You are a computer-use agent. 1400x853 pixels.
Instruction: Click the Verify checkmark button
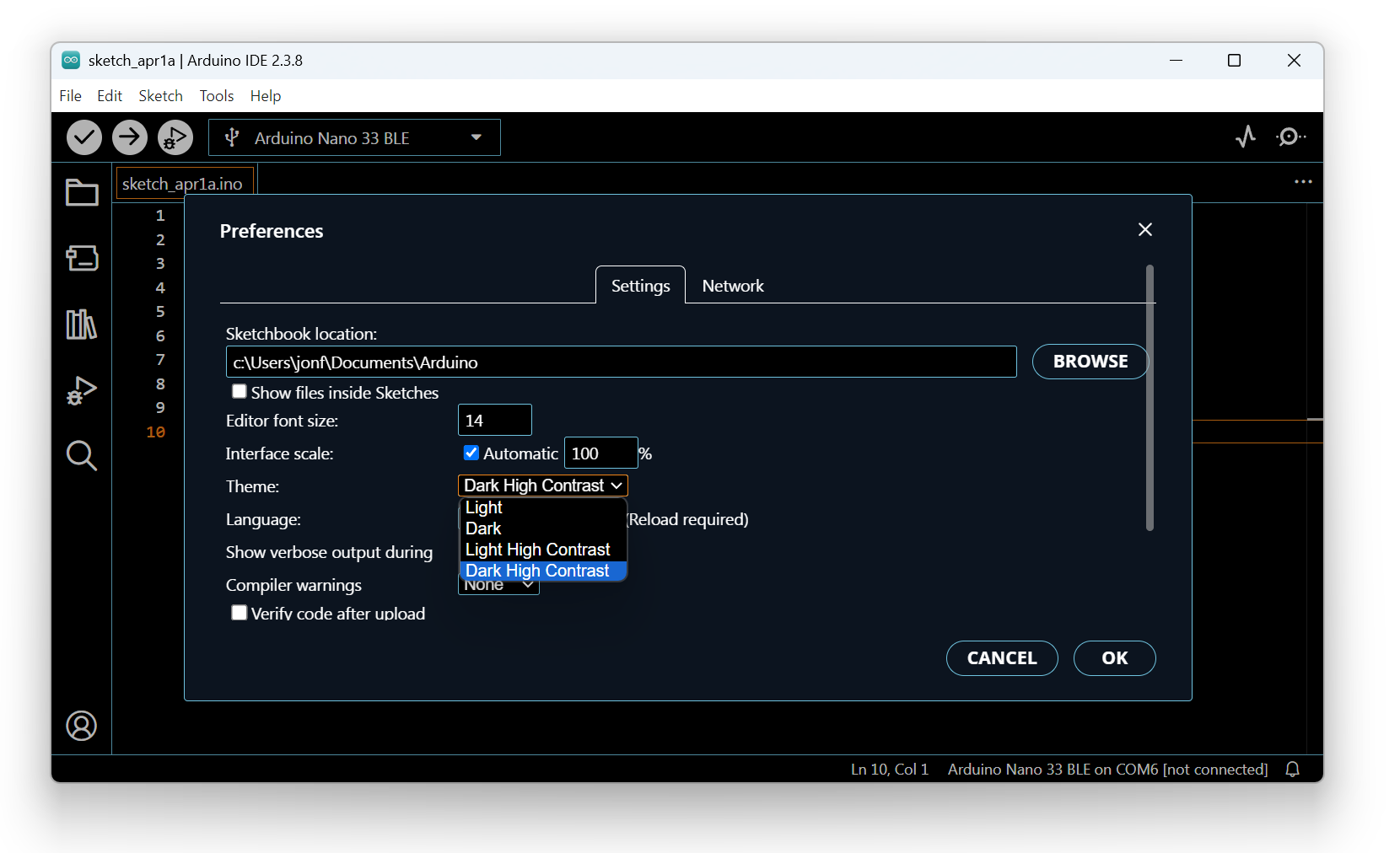84,137
